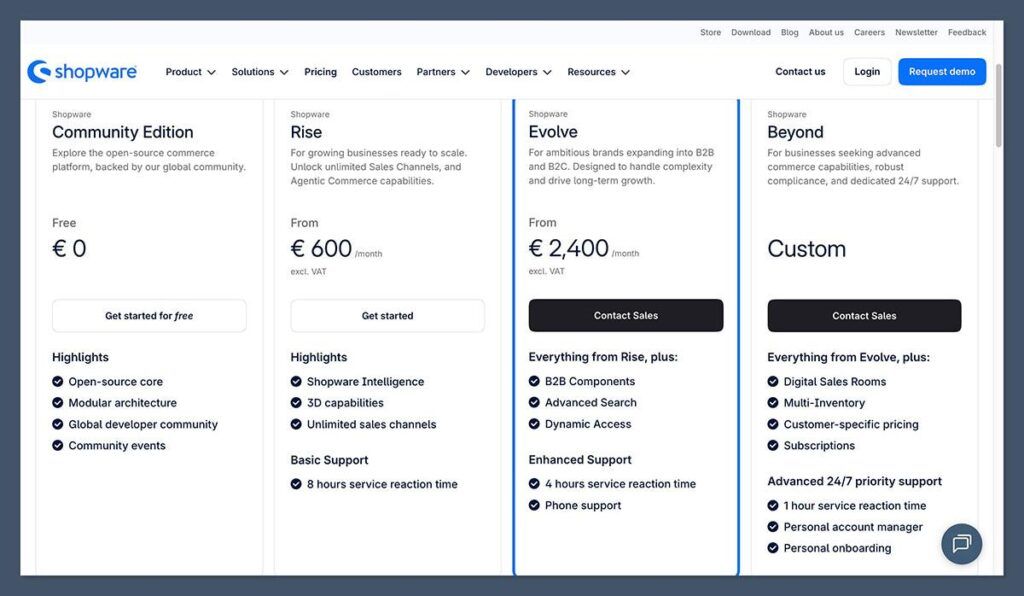This screenshot has width=1024, height=596.
Task: Click check icon beside 8 hours service reaction time
Action: point(296,484)
